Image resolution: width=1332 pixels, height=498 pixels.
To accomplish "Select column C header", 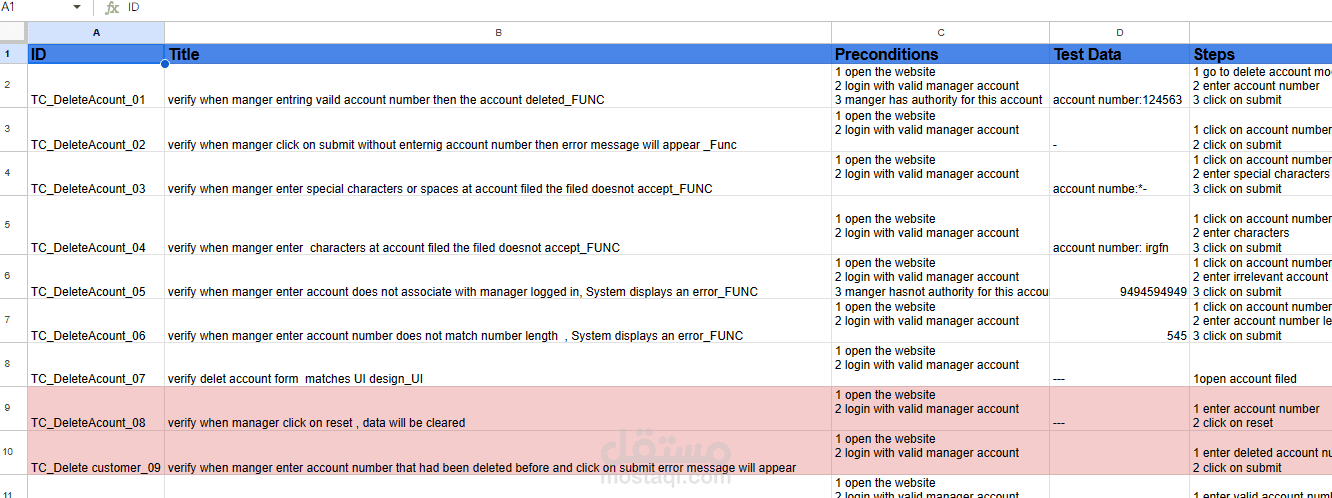I will coord(941,33).
